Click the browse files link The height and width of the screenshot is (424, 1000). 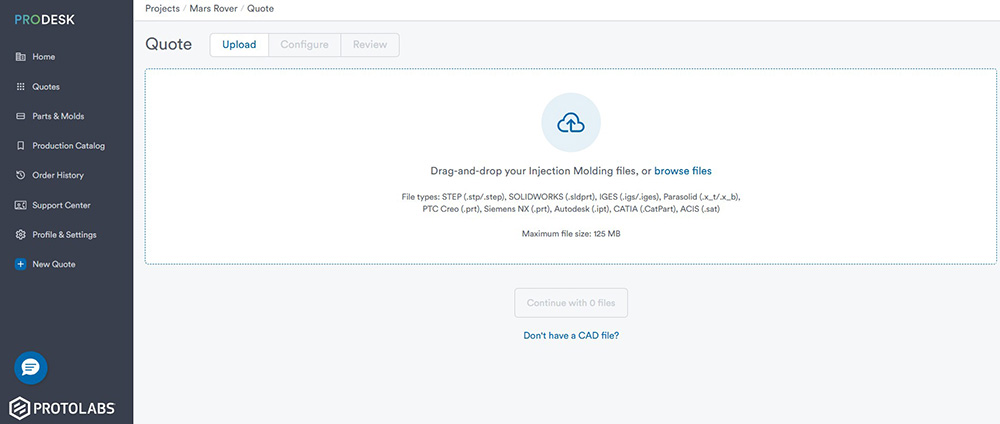tap(683, 171)
